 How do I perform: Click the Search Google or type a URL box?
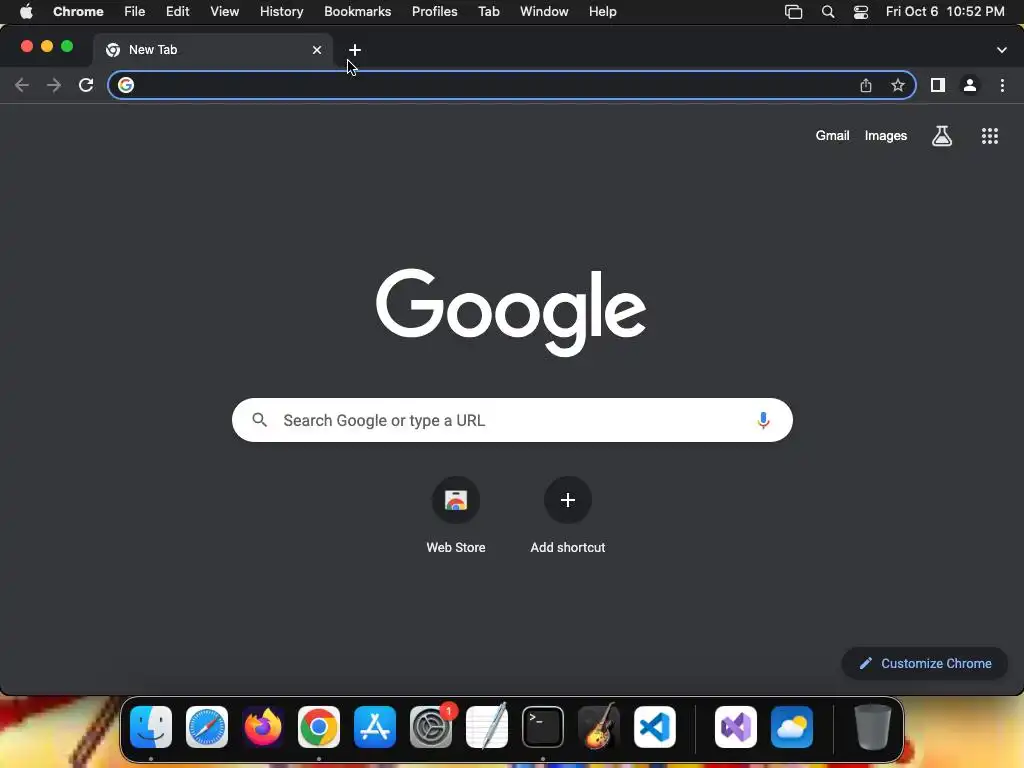click(x=512, y=420)
